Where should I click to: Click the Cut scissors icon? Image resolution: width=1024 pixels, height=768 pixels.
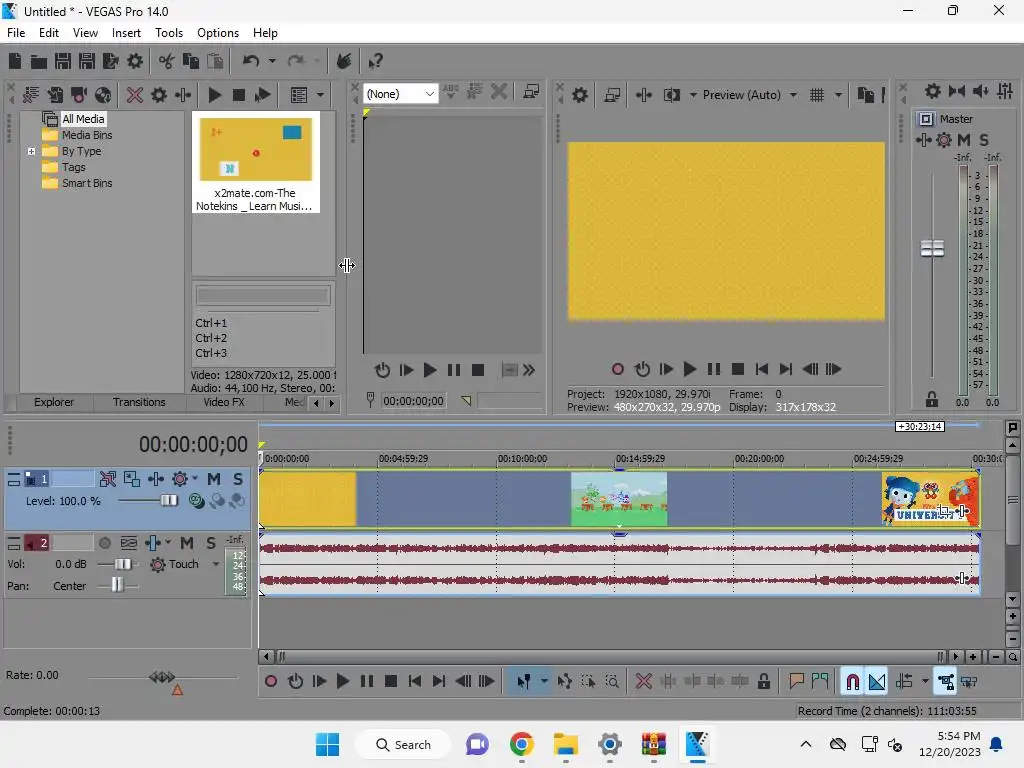167,61
